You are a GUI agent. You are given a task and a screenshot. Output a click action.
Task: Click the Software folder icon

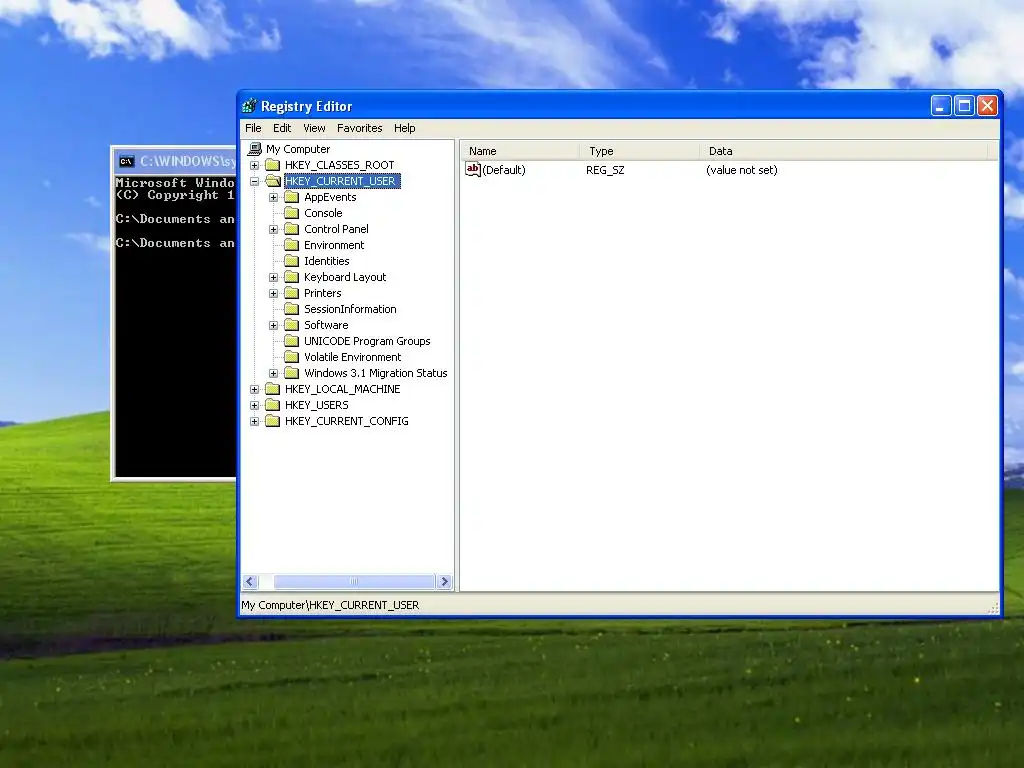(x=292, y=325)
